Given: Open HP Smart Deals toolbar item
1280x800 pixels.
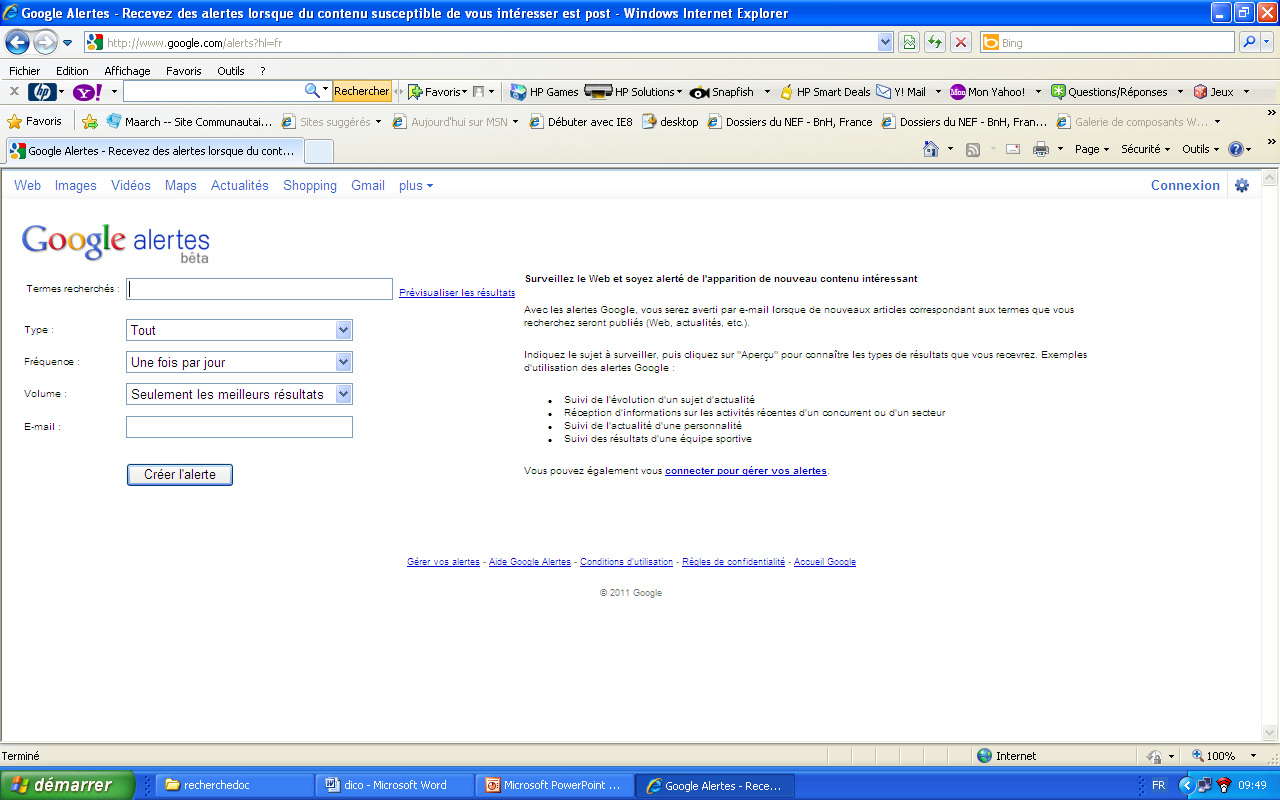Looking at the screenshot, I should 825,92.
